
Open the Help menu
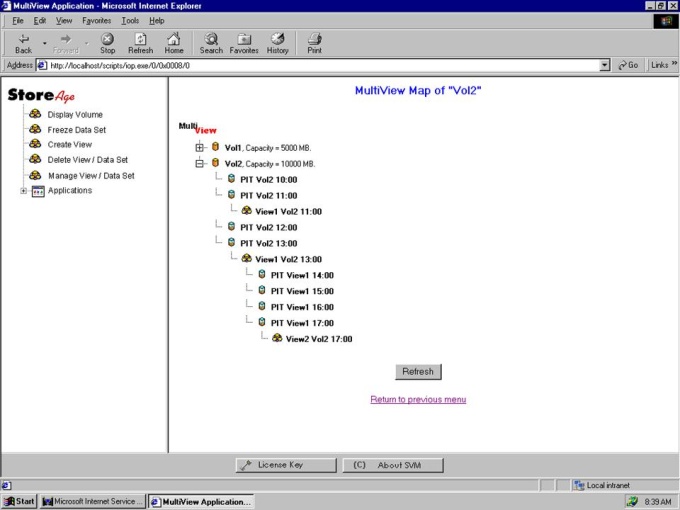(157, 20)
